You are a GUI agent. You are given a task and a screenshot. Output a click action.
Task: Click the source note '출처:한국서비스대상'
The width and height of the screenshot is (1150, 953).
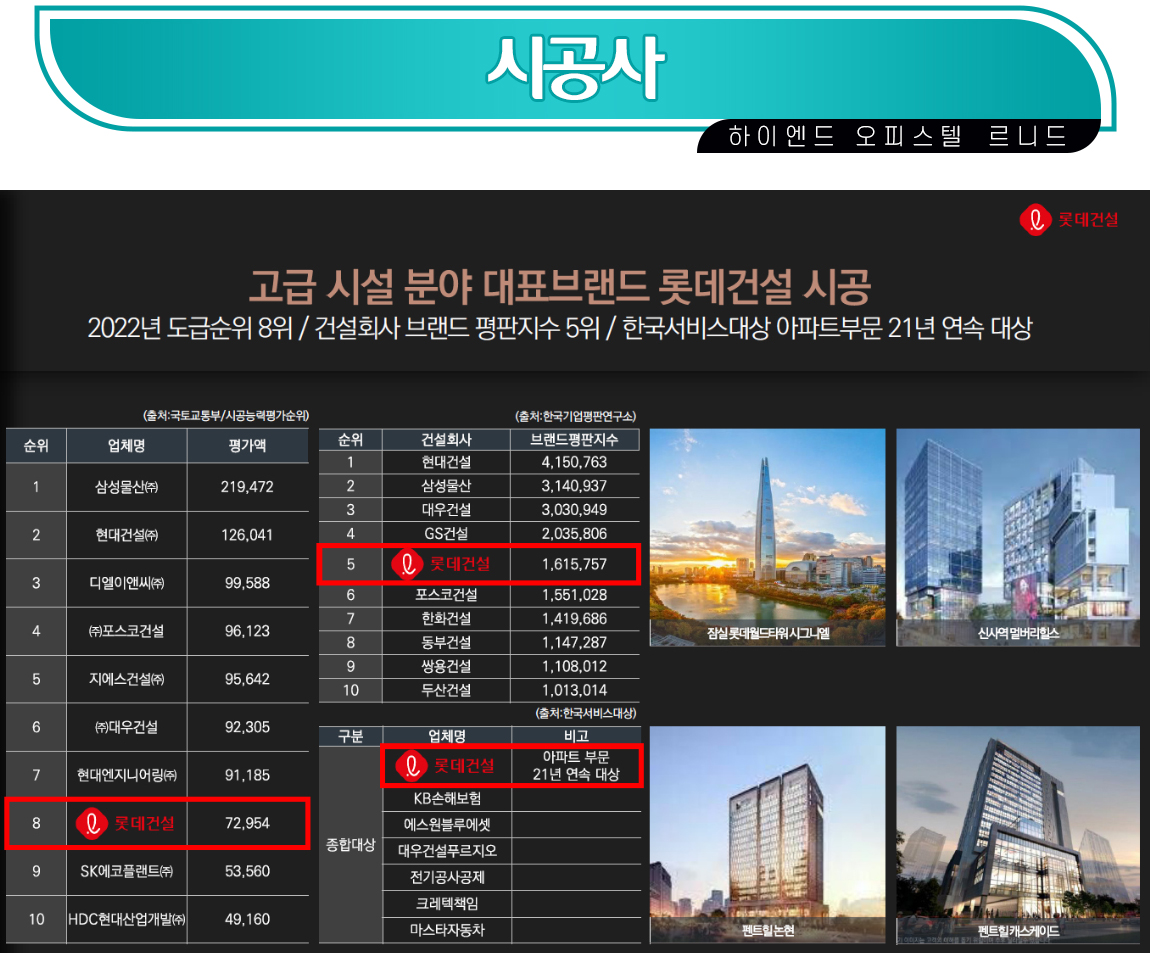tap(586, 713)
